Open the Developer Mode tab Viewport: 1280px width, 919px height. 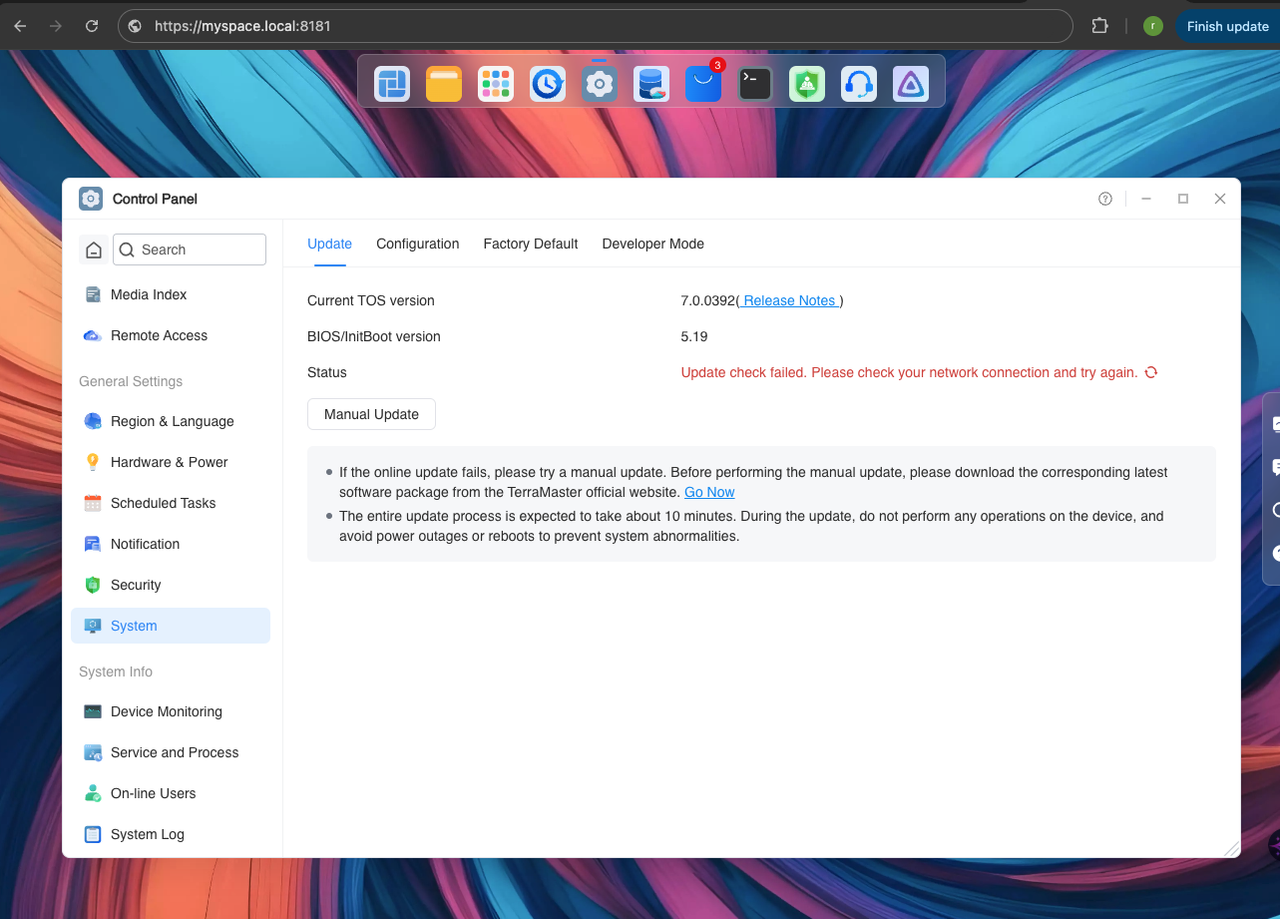(x=653, y=244)
